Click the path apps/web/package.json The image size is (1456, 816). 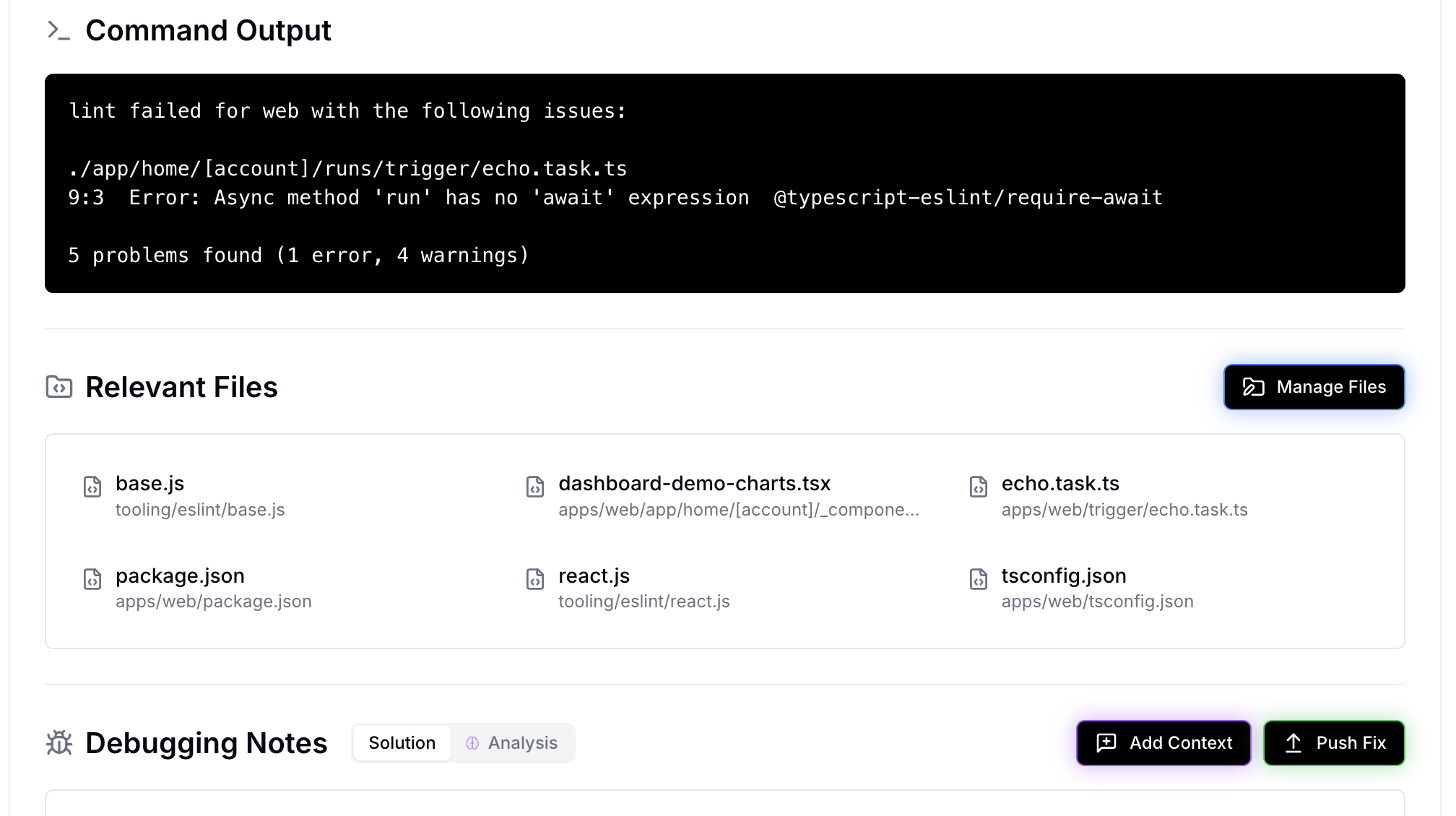click(x=214, y=602)
